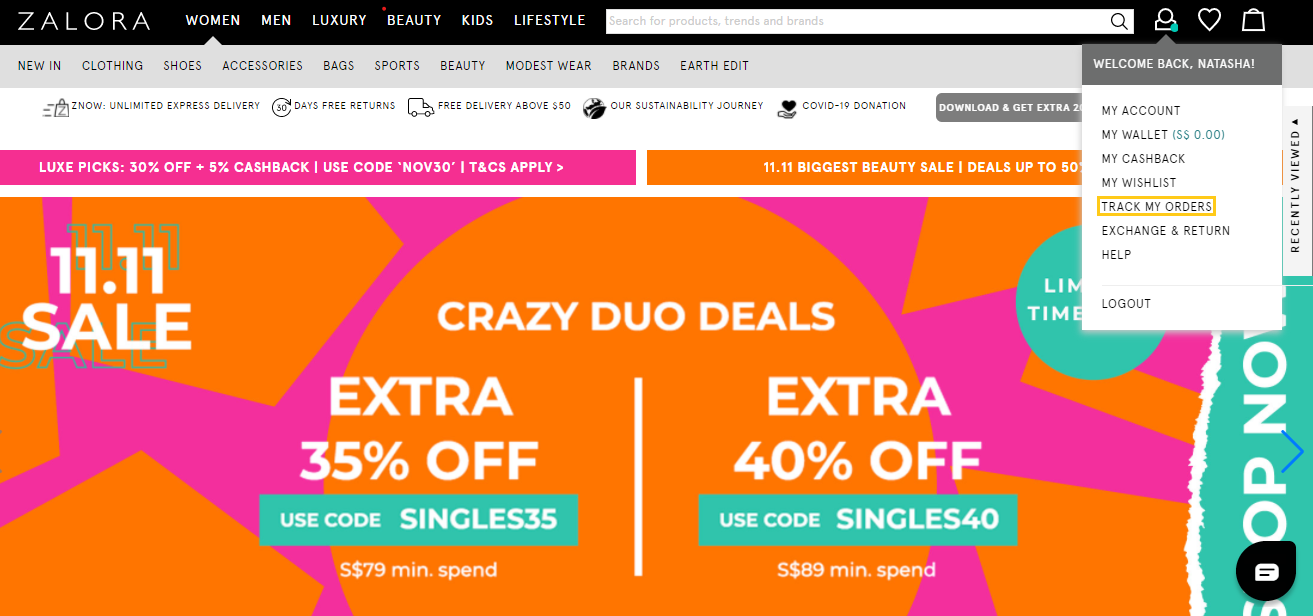Viewport: 1313px width, 616px height.
Task: Click the ZNOW express delivery icon
Action: [x=55, y=106]
